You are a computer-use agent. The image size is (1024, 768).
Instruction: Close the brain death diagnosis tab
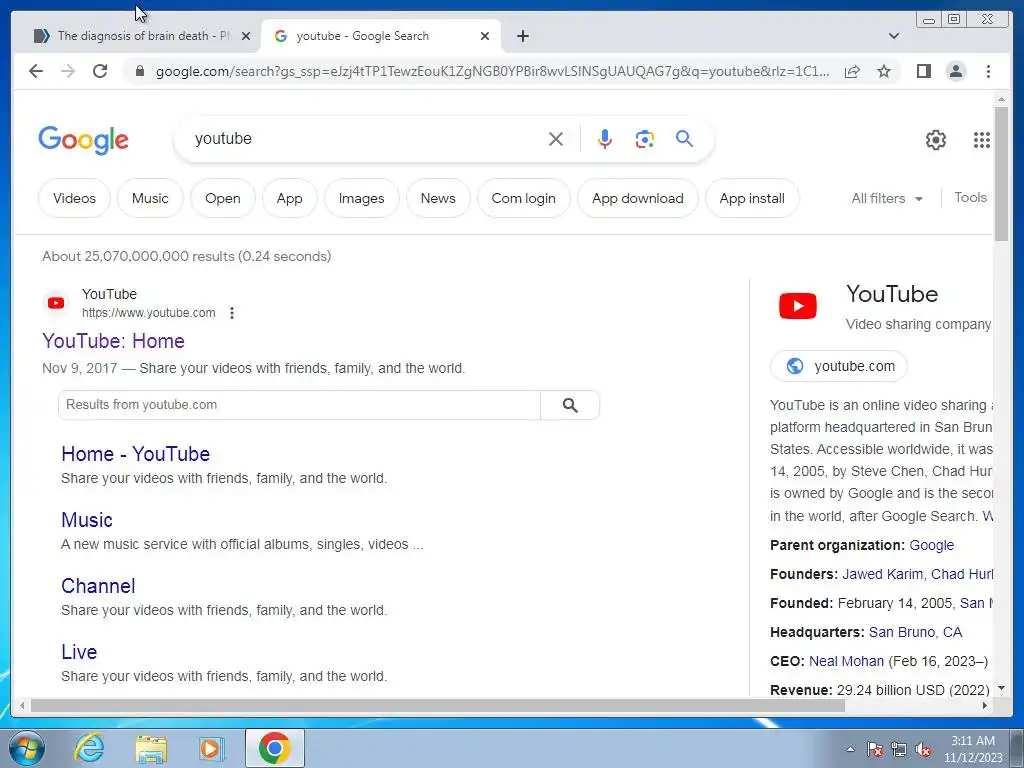click(x=246, y=37)
